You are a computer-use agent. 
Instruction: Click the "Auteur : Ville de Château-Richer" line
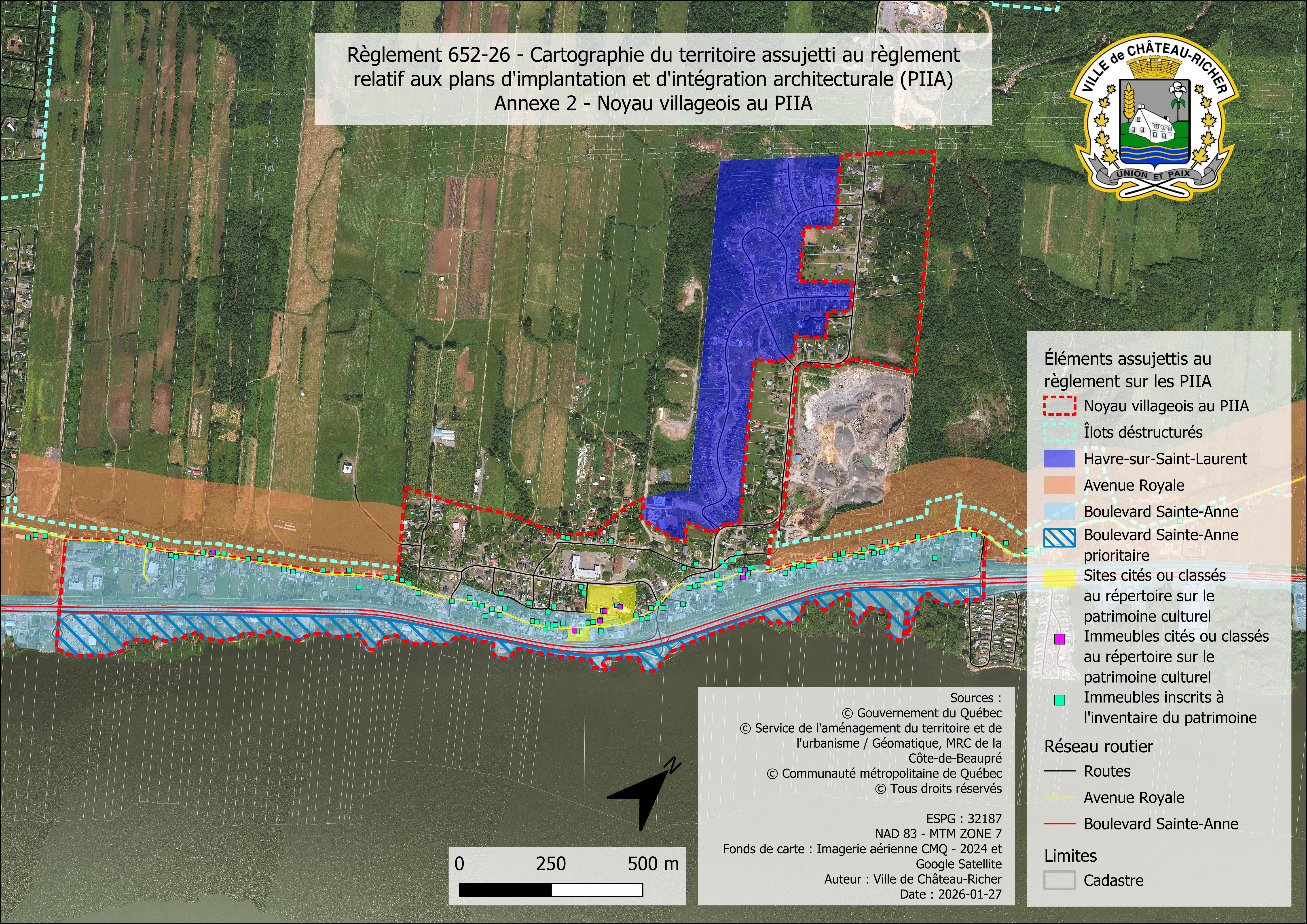click(913, 879)
